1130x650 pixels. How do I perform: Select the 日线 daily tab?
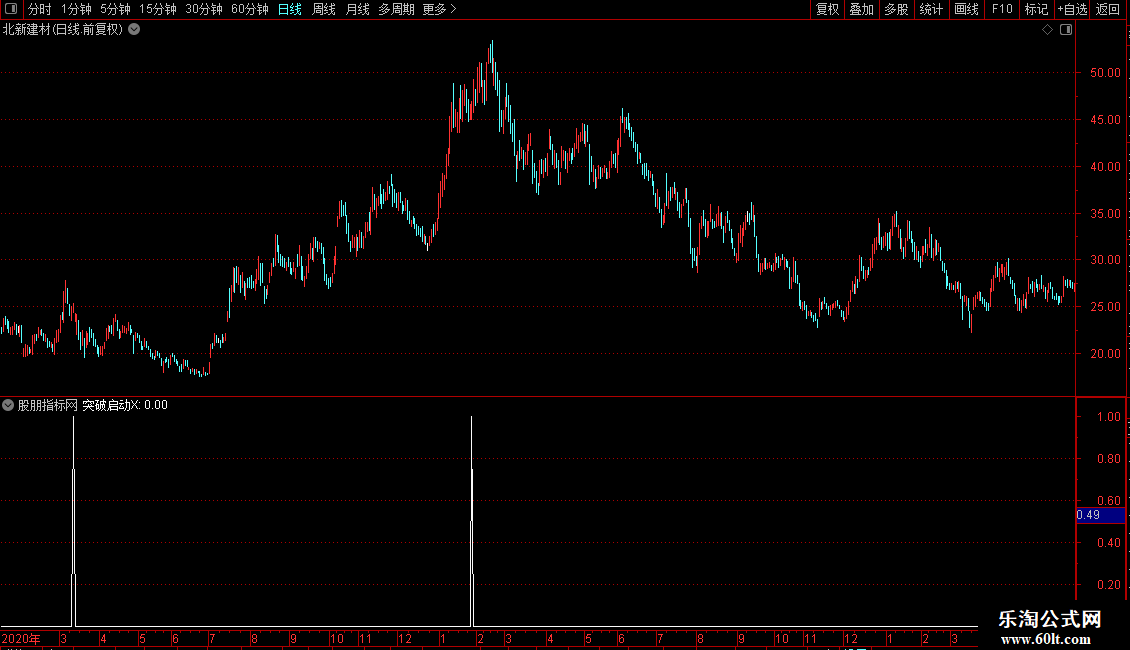point(290,9)
